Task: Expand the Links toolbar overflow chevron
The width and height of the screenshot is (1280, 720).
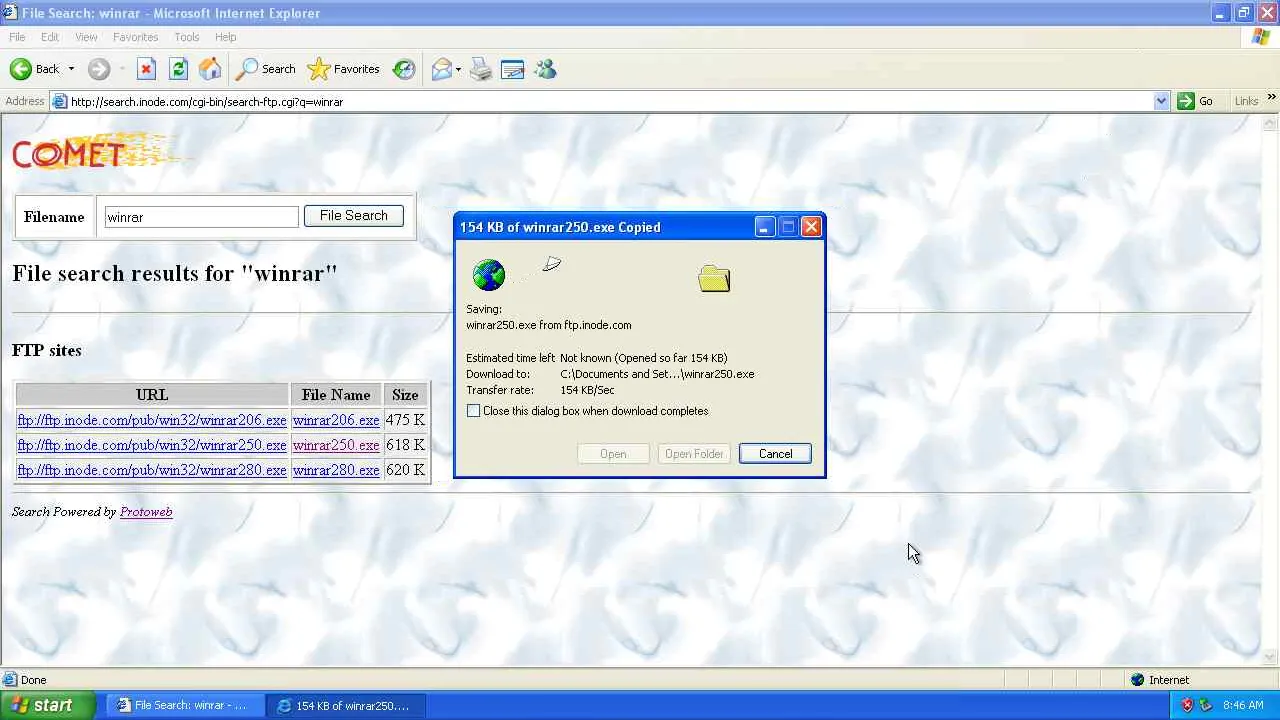Action: [x=1271, y=98]
